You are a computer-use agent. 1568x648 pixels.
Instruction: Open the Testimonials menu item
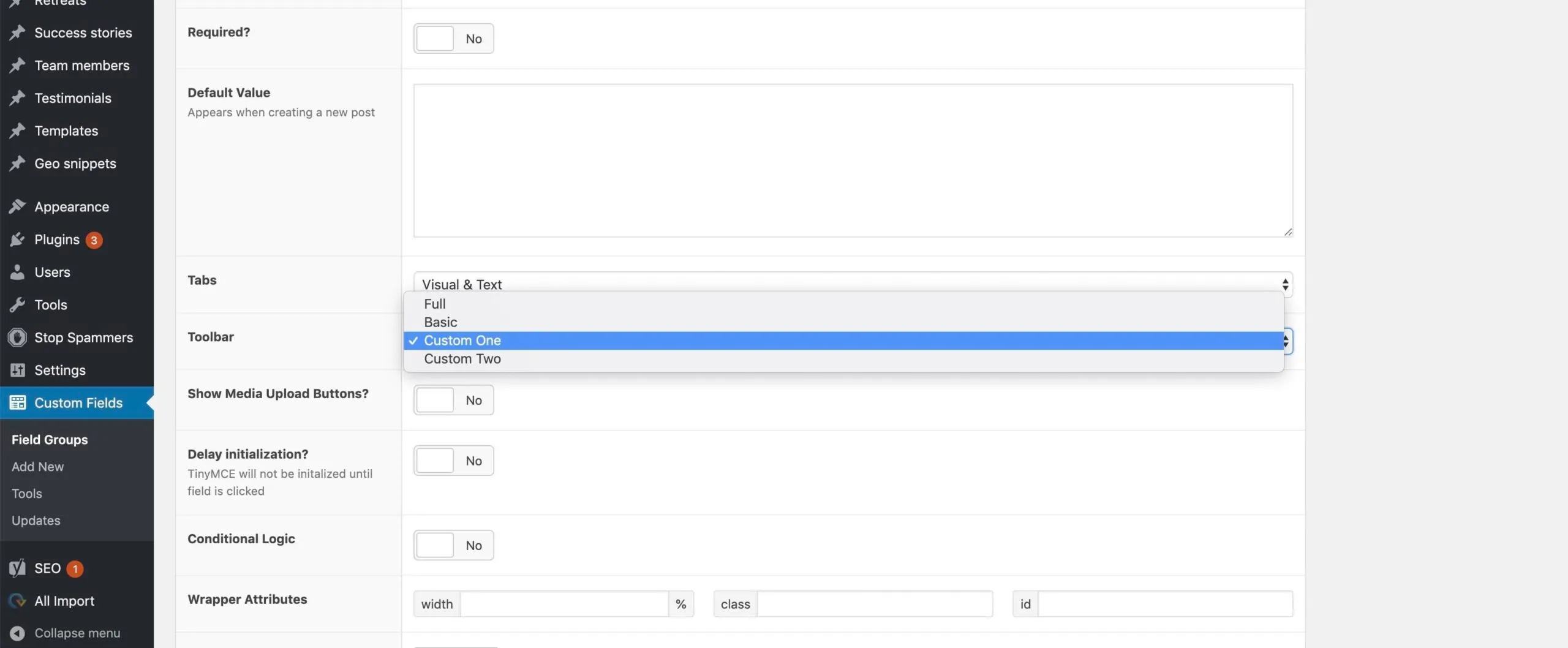point(72,98)
